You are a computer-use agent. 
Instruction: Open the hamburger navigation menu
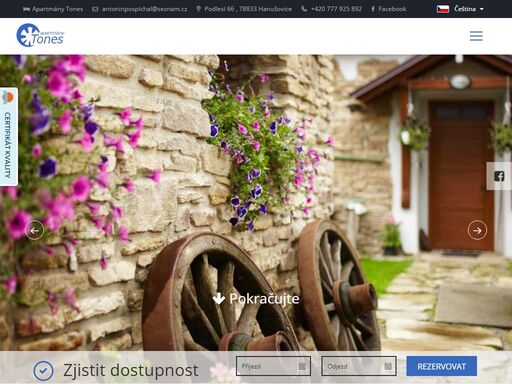476,36
